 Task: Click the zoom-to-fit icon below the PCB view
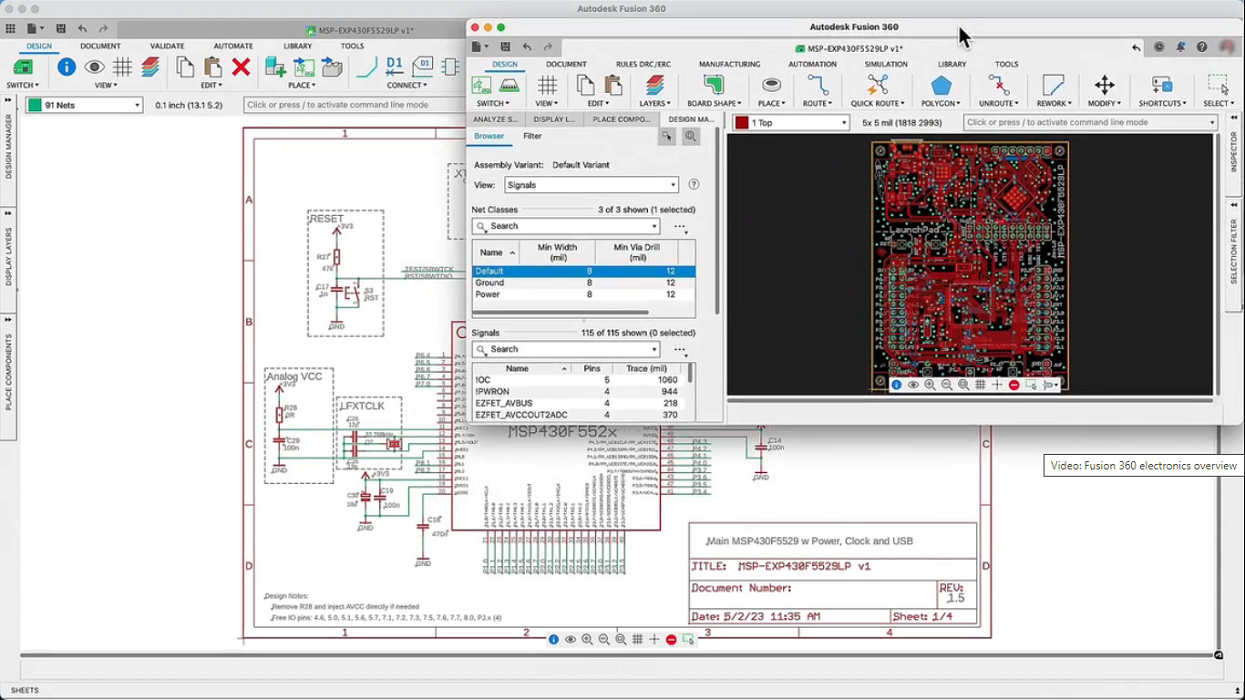pos(961,384)
